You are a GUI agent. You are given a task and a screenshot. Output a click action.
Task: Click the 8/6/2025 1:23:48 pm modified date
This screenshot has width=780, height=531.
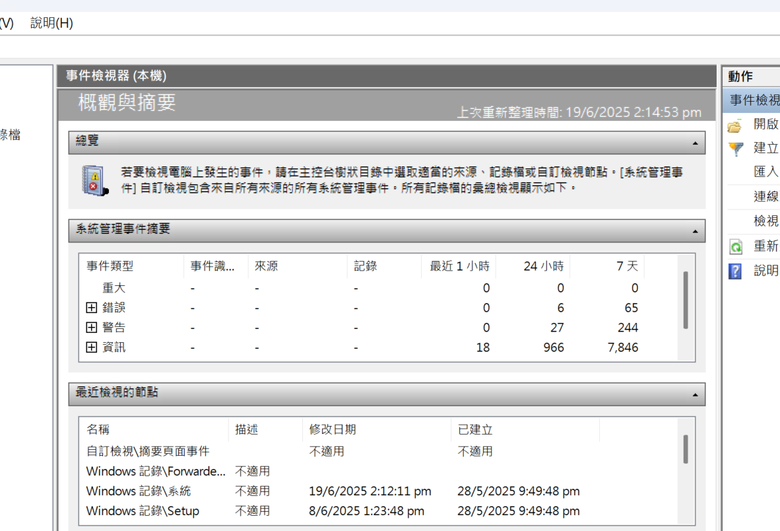(x=367, y=511)
